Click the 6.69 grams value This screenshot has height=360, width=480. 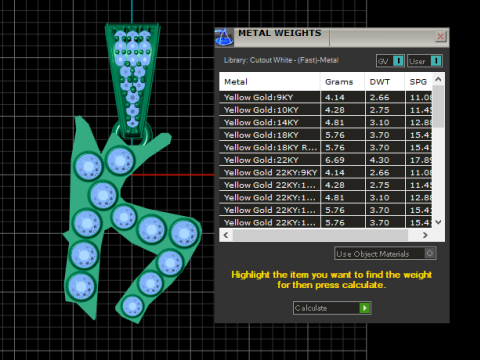(x=335, y=160)
